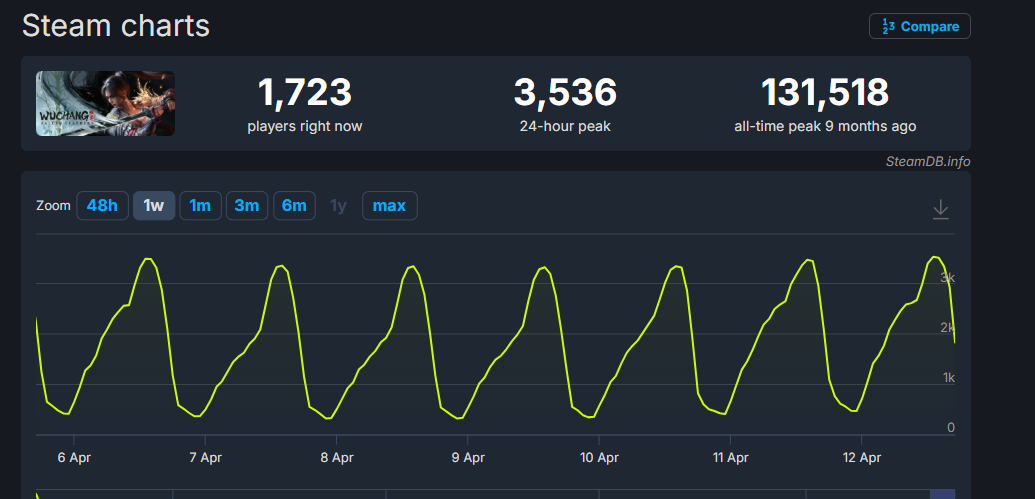Viewport: 1035px width, 499px height.
Task: Switch zoom to 1m
Action: click(200, 205)
